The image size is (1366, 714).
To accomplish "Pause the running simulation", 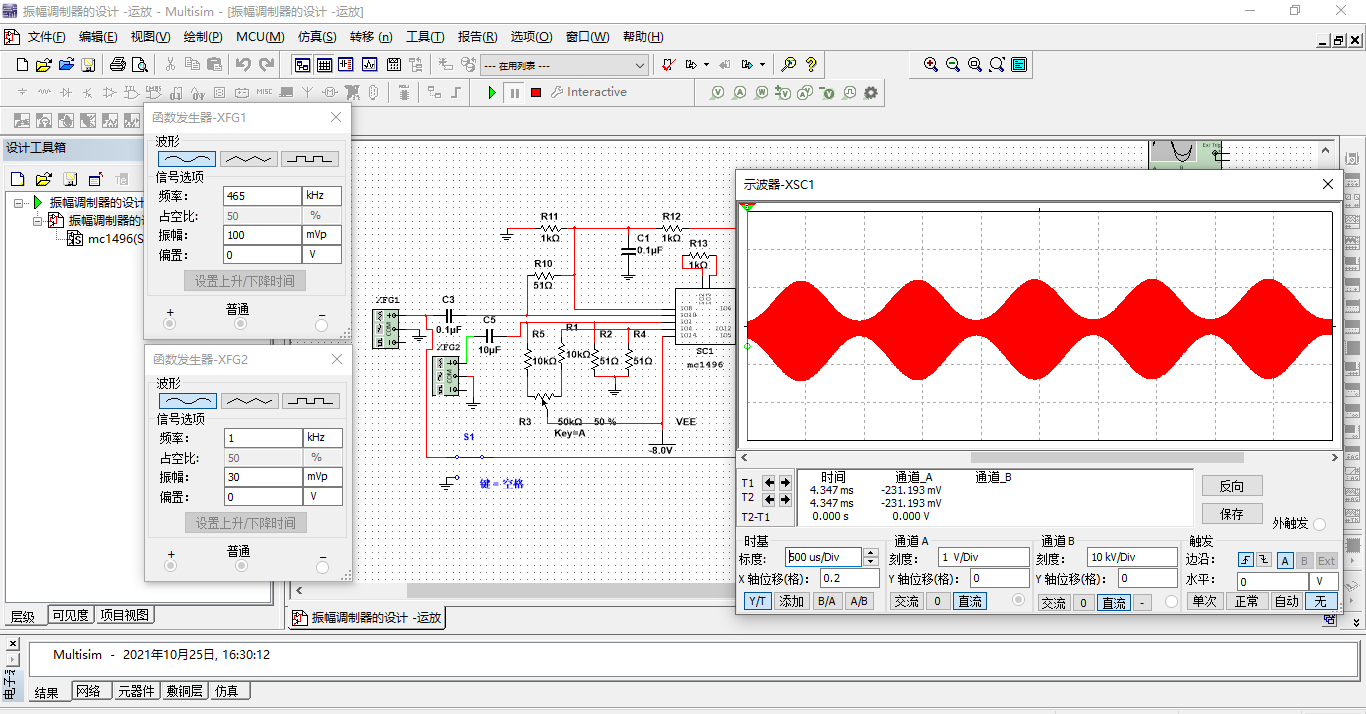I will (513, 92).
